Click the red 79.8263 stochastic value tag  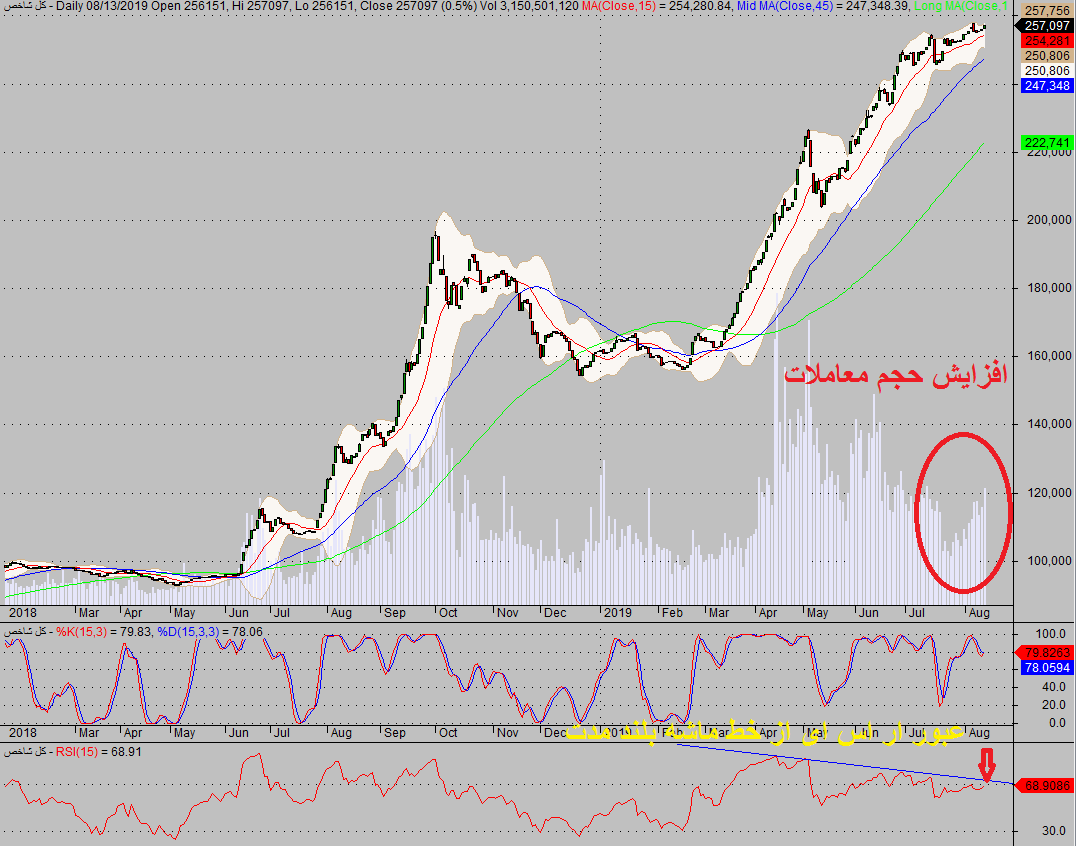pos(1044,653)
